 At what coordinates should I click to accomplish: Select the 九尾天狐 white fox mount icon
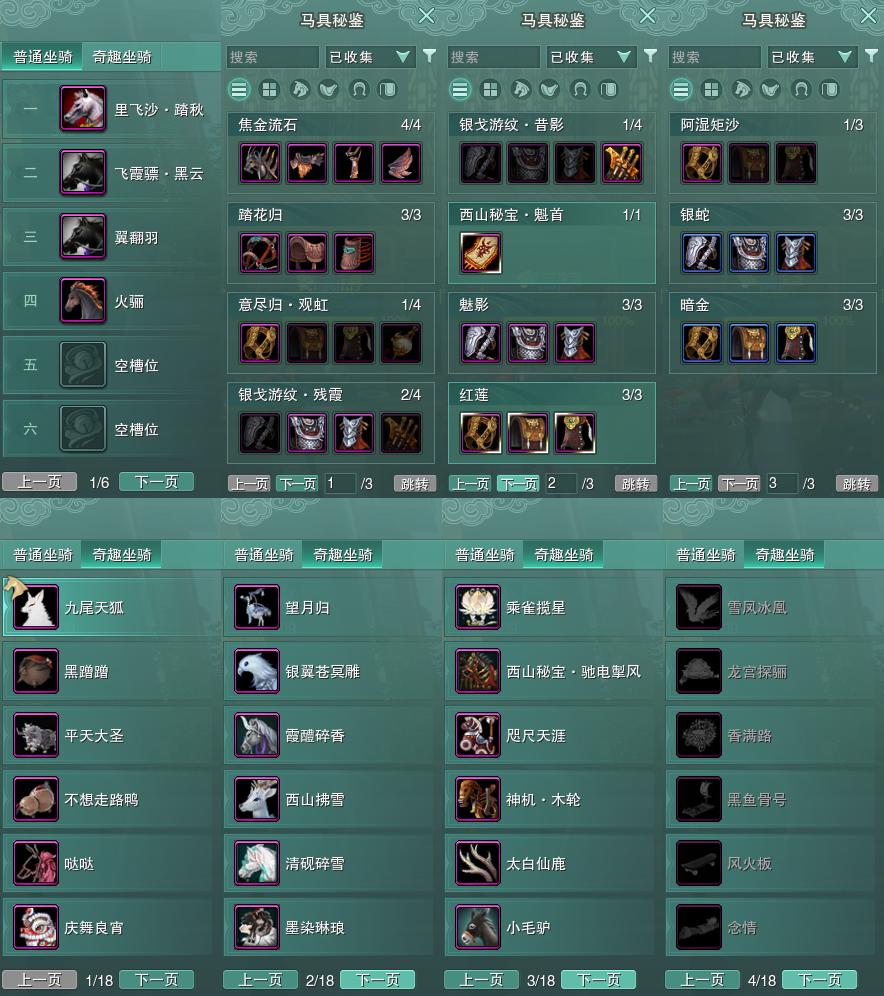(36, 607)
